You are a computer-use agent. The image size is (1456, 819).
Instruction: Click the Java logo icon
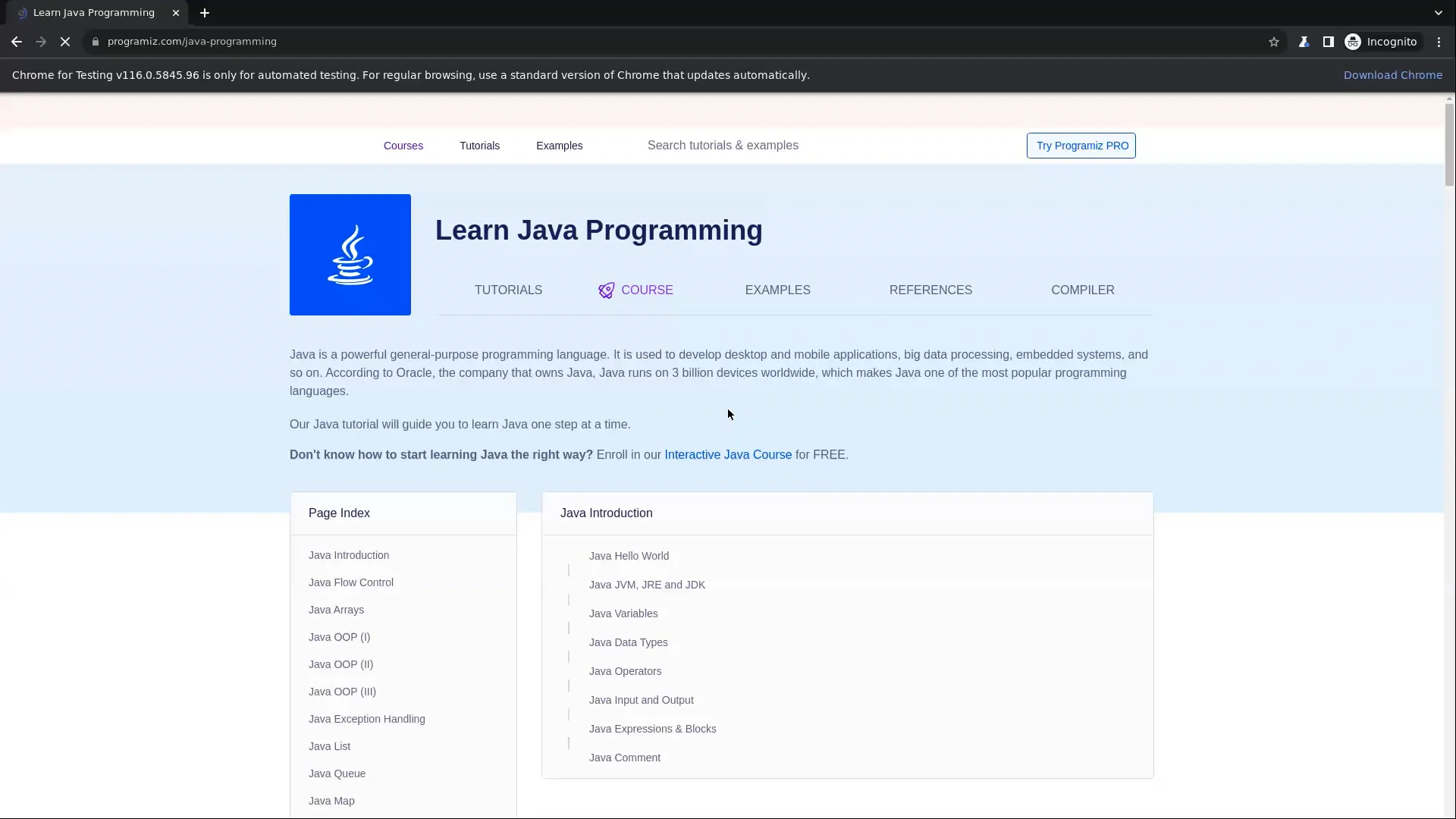[350, 255]
